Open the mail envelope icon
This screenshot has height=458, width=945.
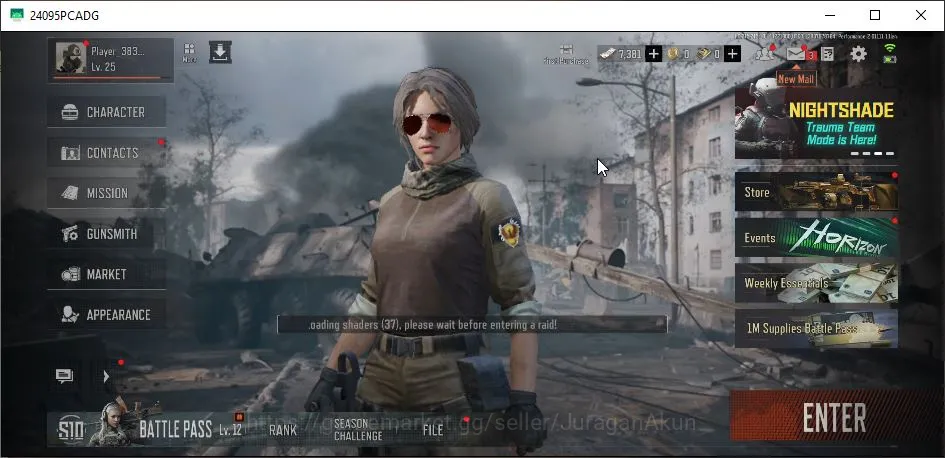pos(796,54)
